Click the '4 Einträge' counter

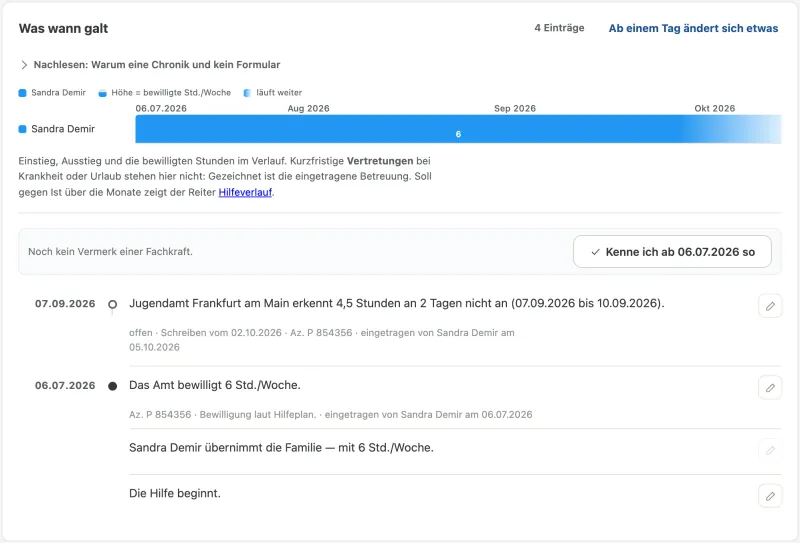pos(559,28)
